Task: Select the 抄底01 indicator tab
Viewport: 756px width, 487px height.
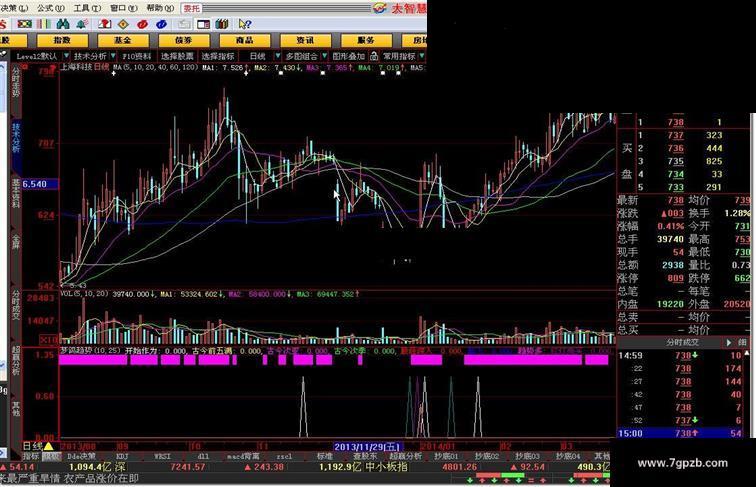Action: click(x=446, y=456)
